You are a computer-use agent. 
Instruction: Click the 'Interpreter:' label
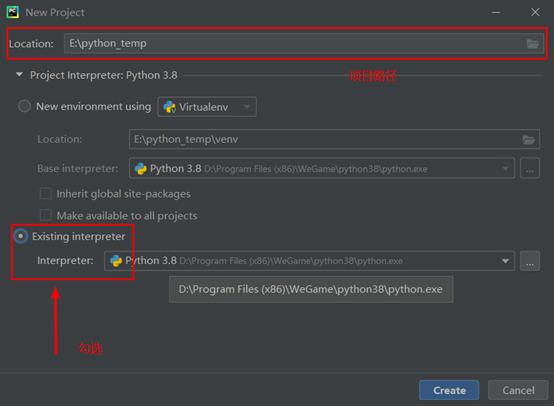(x=65, y=260)
